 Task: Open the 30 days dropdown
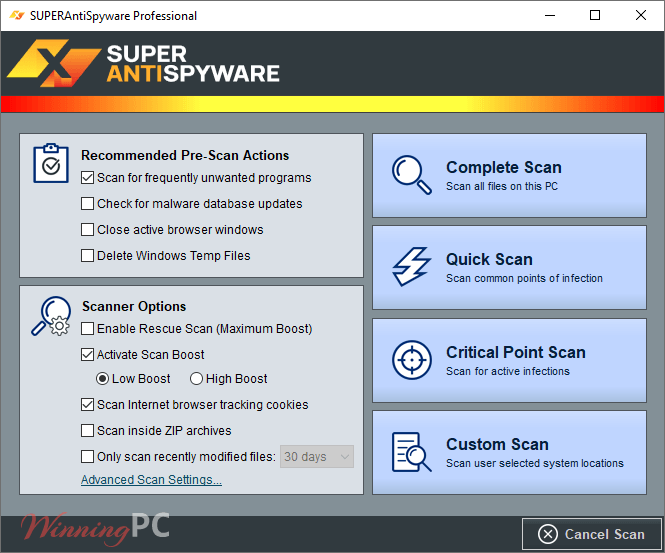317,457
